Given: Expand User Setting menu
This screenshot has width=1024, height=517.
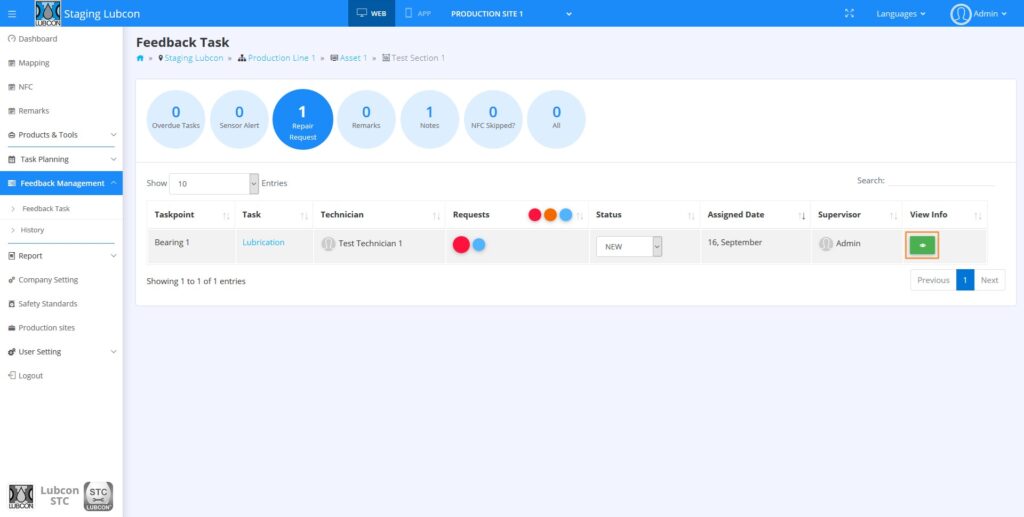Looking at the screenshot, I should tap(61, 352).
